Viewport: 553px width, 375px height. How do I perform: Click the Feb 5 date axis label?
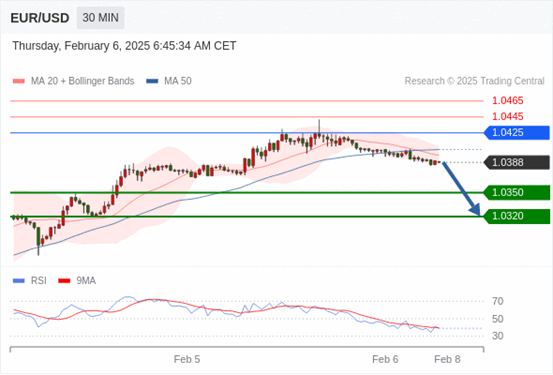187,359
